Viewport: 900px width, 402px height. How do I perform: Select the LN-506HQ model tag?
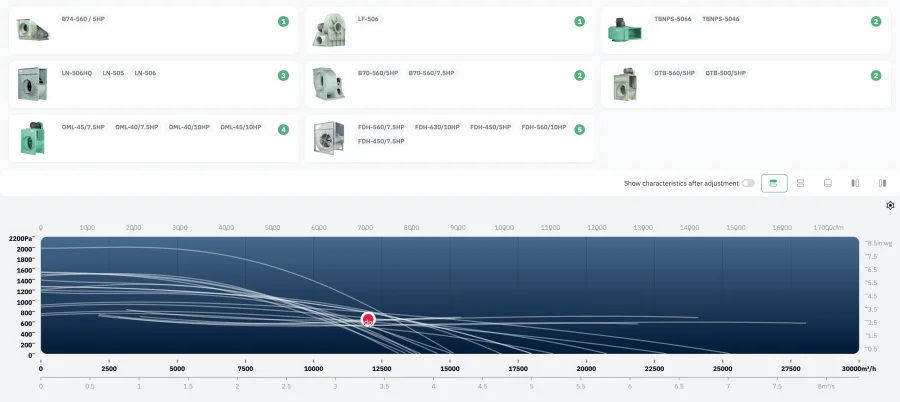pyautogui.click(x=77, y=73)
